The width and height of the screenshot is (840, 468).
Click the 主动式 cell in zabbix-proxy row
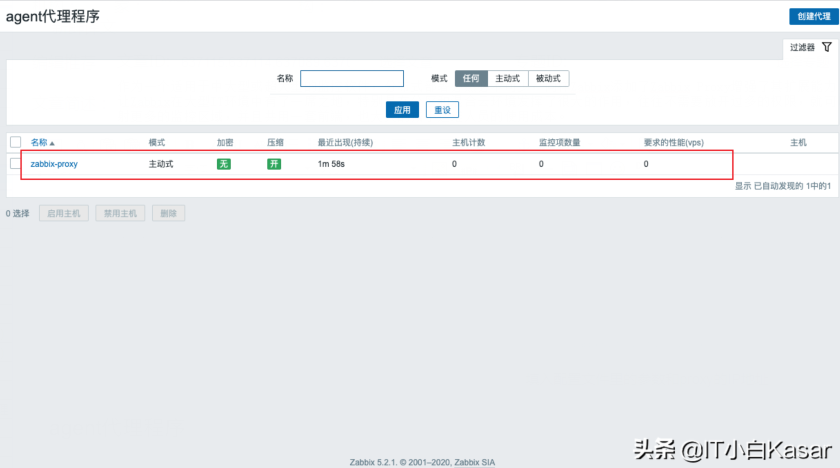(161, 164)
